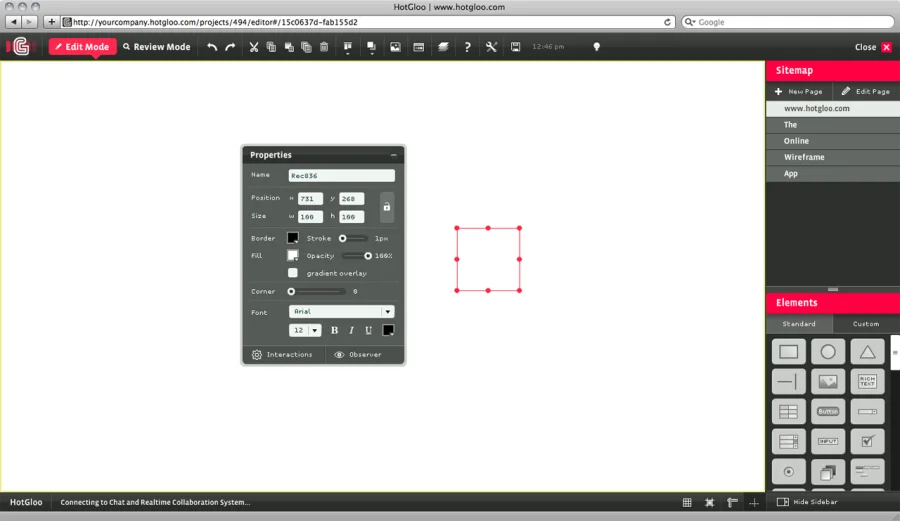Click the undo arrow in the toolbar
Viewport: 900px width, 521px height.
(212, 47)
